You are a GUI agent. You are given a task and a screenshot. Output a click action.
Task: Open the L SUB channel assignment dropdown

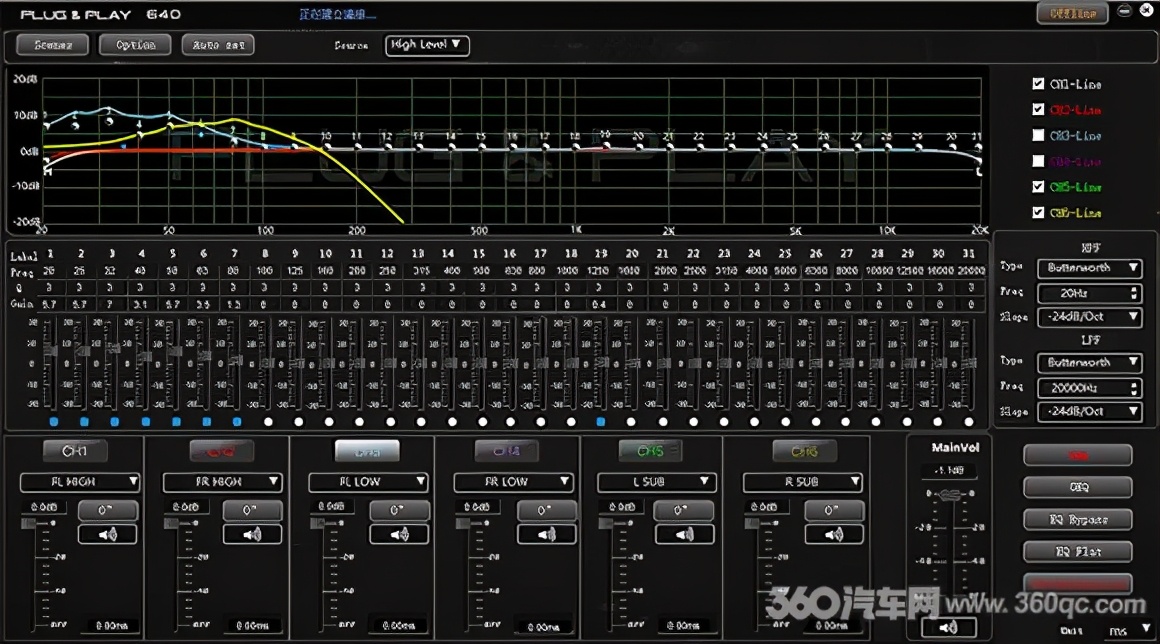[656, 482]
